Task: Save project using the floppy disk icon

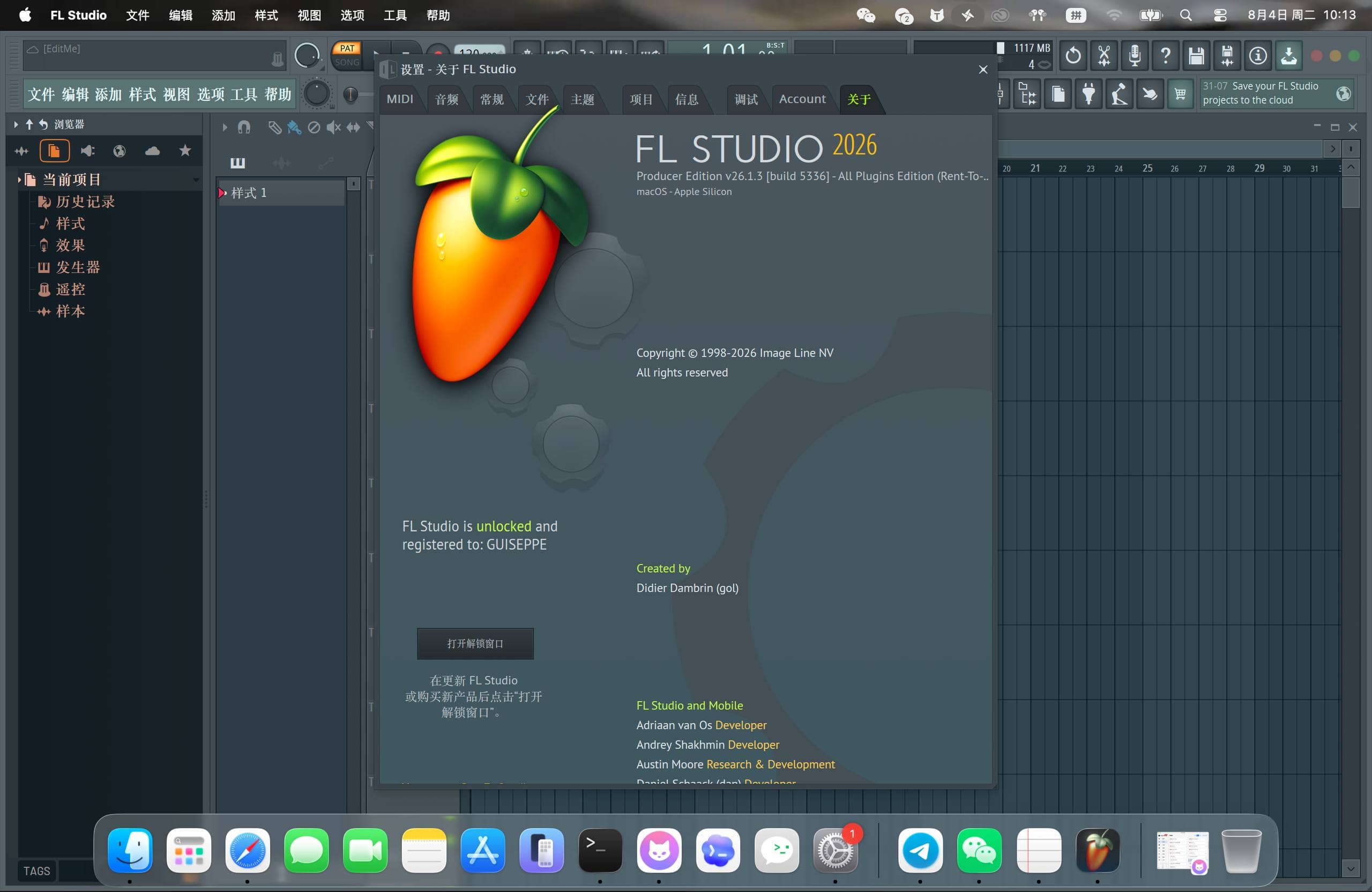Action: [x=1196, y=56]
